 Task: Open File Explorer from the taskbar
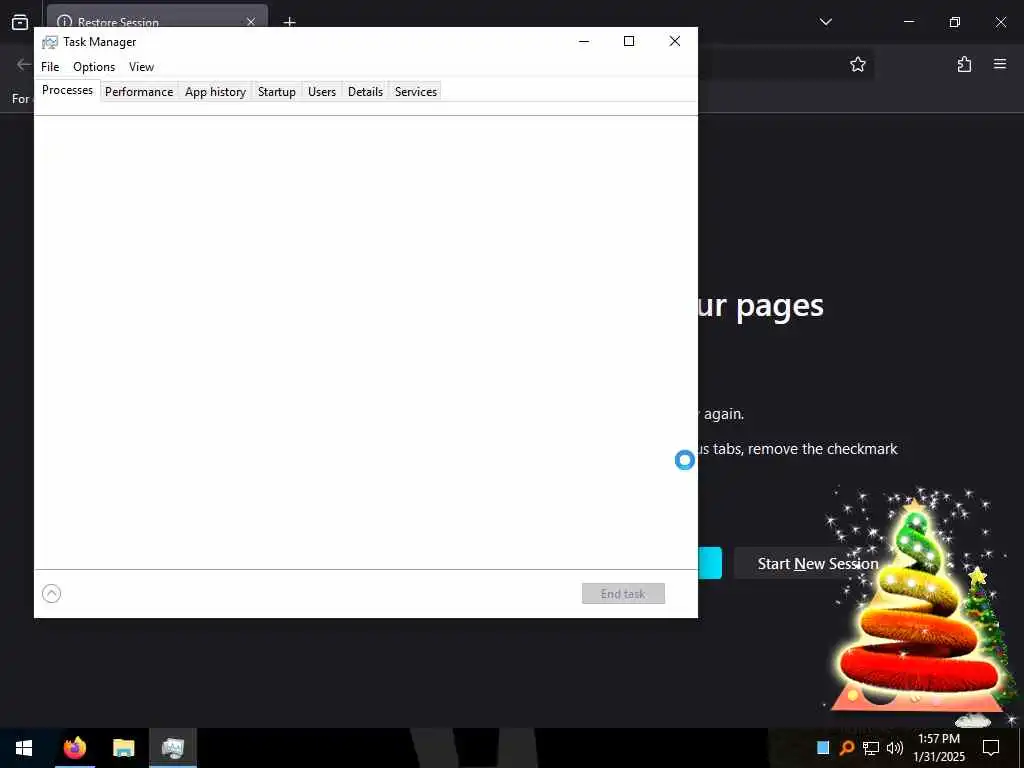tap(123, 748)
